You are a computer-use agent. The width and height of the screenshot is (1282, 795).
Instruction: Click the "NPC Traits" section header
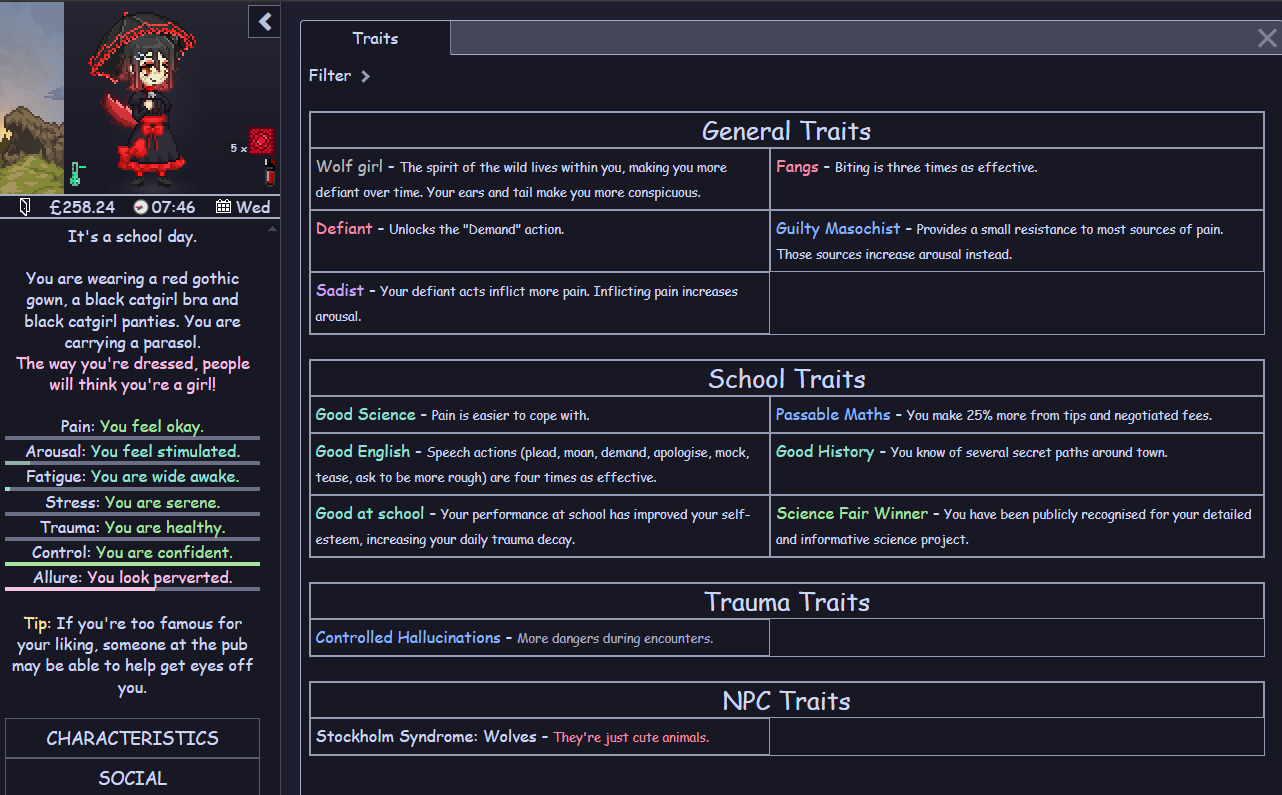pos(787,701)
